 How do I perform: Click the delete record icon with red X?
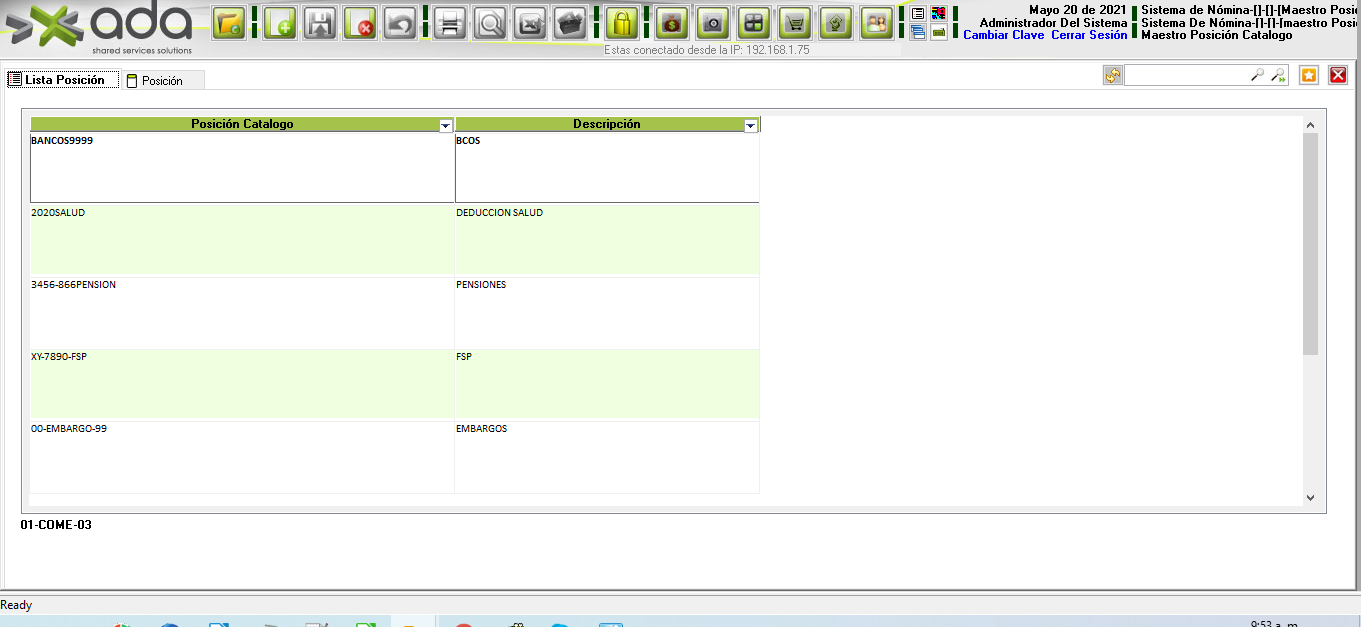coord(360,23)
